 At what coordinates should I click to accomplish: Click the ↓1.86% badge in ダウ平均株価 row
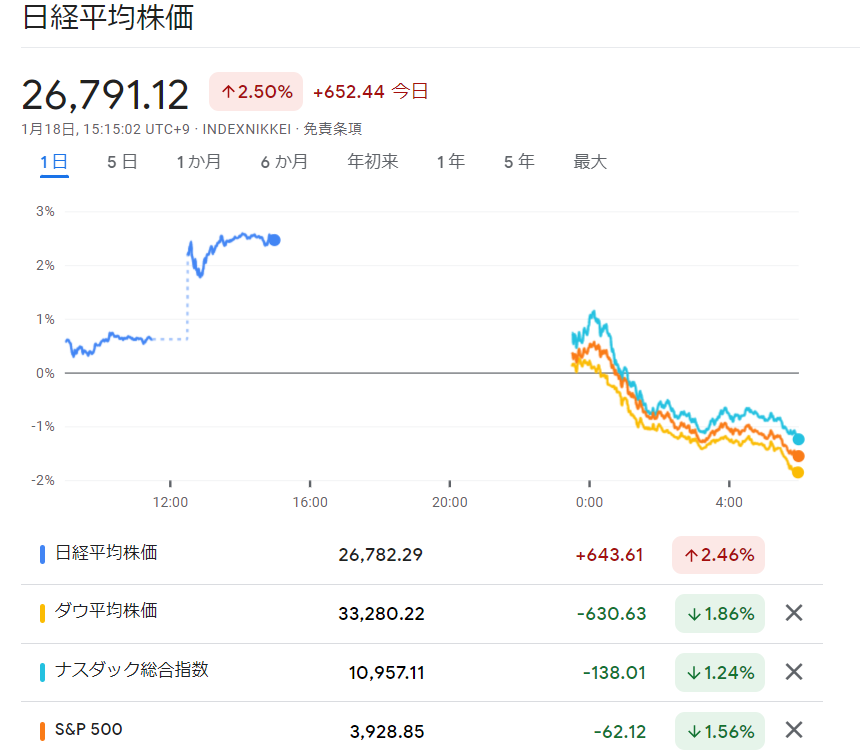pos(720,614)
